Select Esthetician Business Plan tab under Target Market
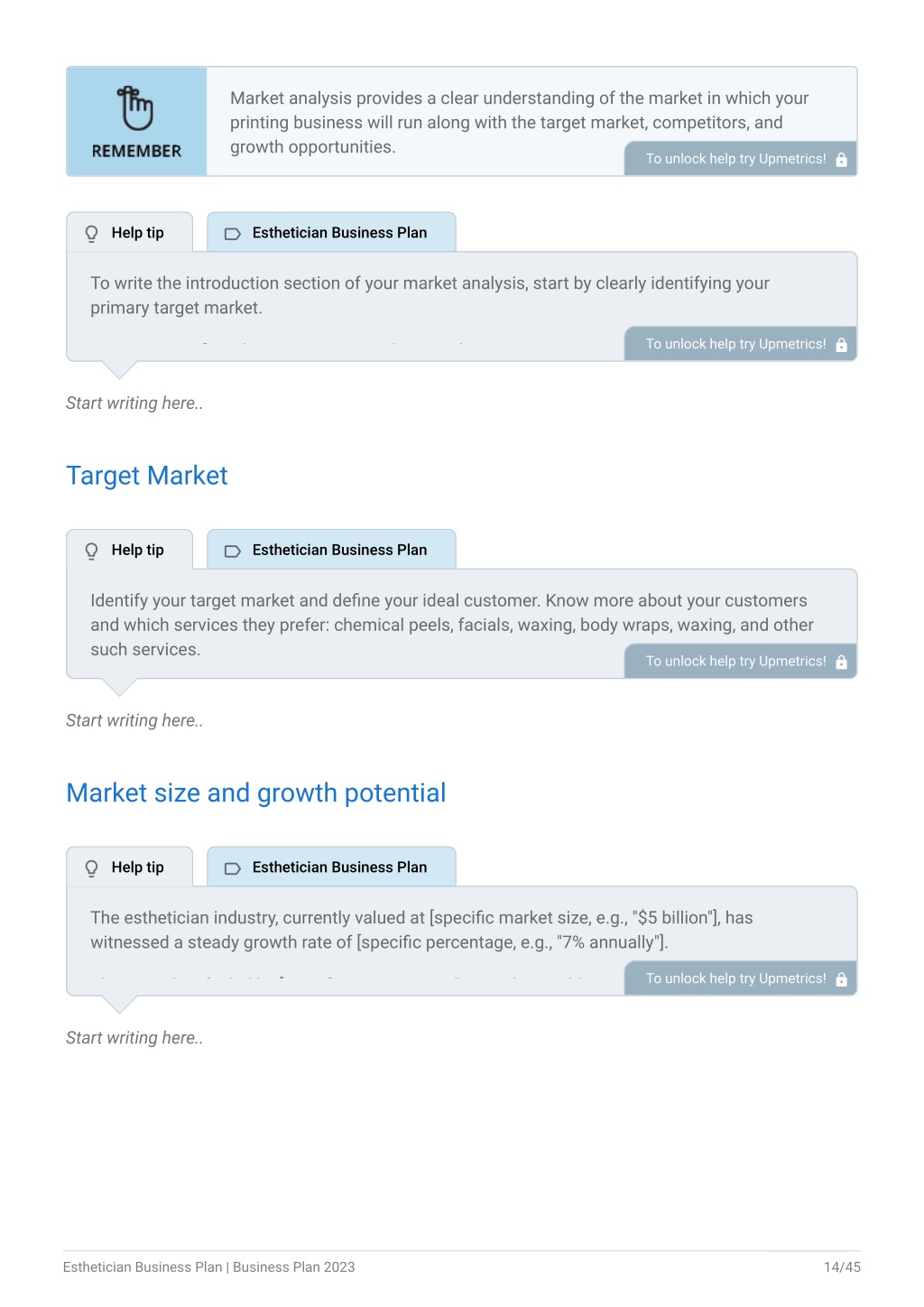The width and height of the screenshot is (924, 1307). [331, 550]
